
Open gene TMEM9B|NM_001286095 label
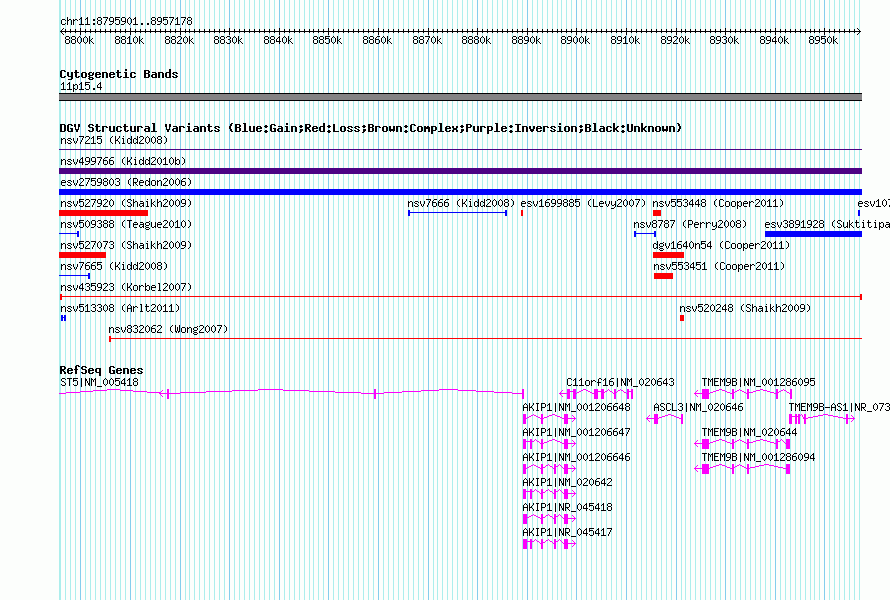tap(758, 383)
